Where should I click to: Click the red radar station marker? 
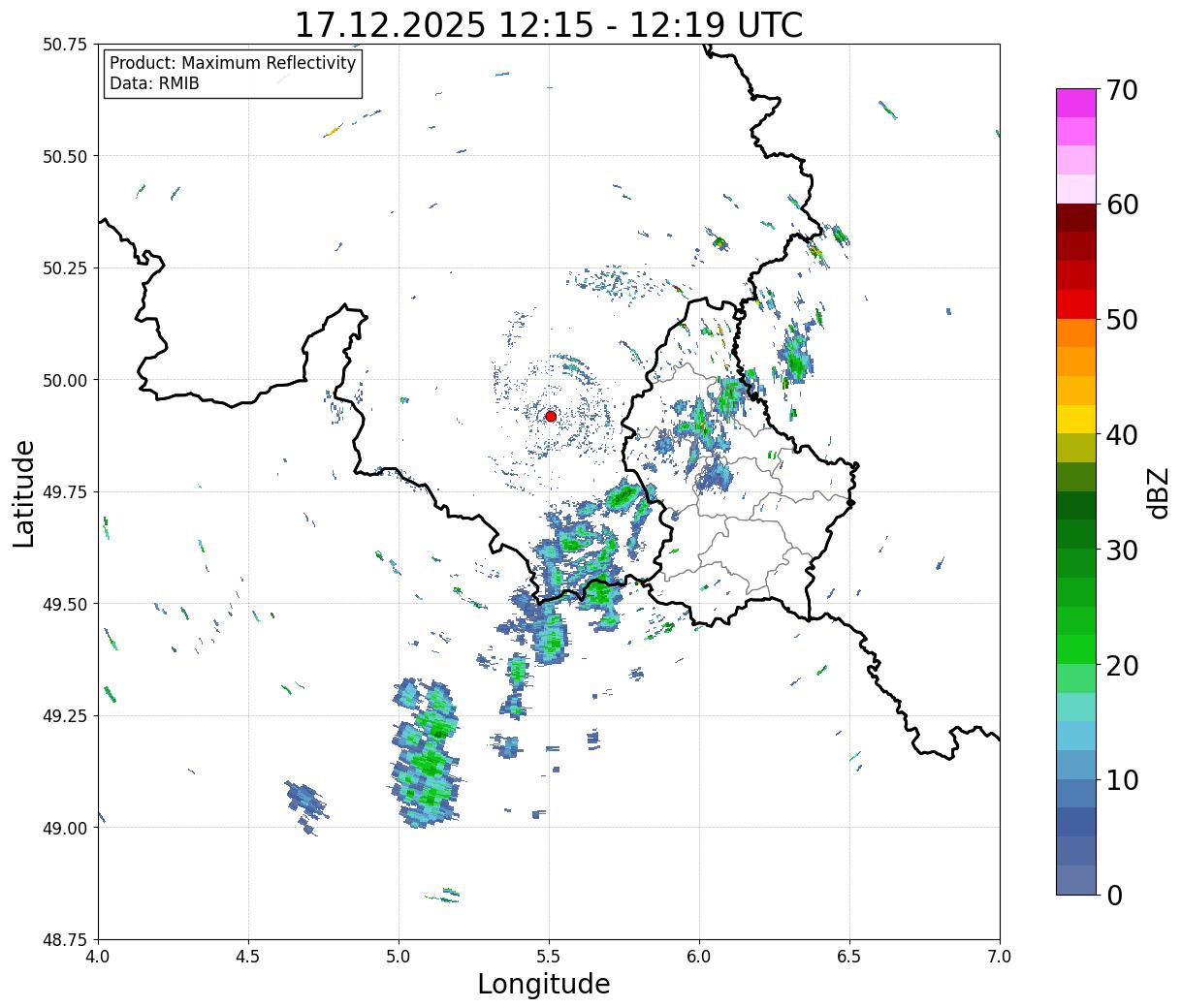(551, 416)
